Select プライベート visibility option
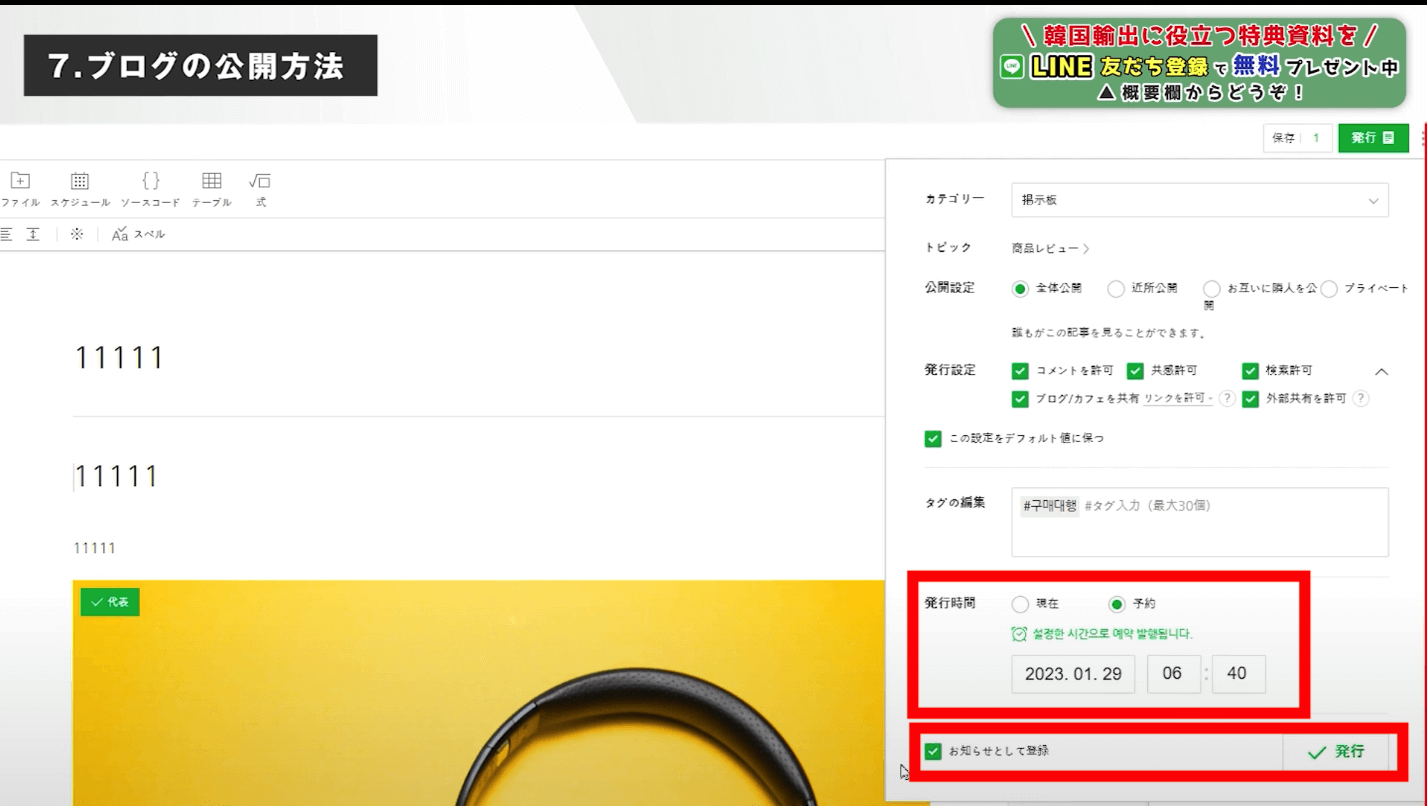Screen dimensions: 1427x806 tap(1329, 289)
